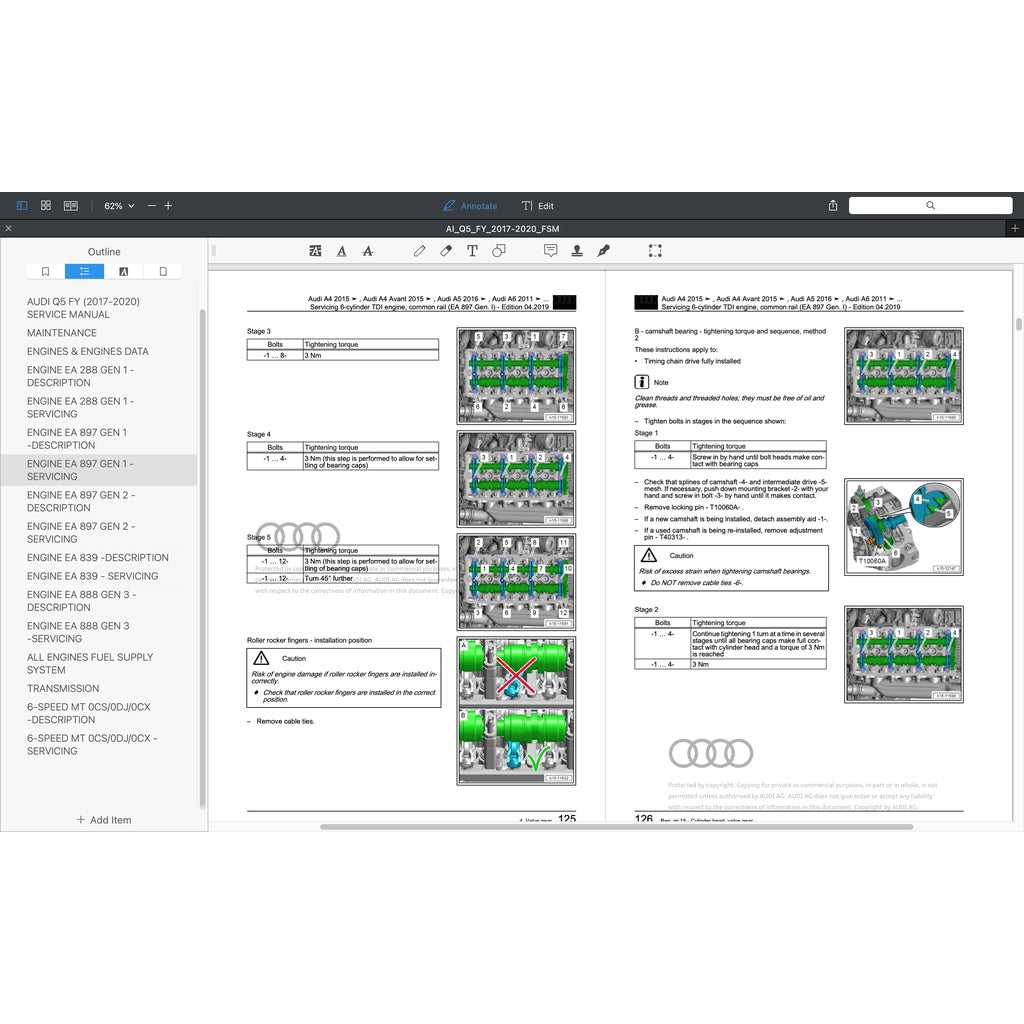This screenshot has height=1024, width=1024.
Task: Pick the Signature tool
Action: (x=604, y=251)
